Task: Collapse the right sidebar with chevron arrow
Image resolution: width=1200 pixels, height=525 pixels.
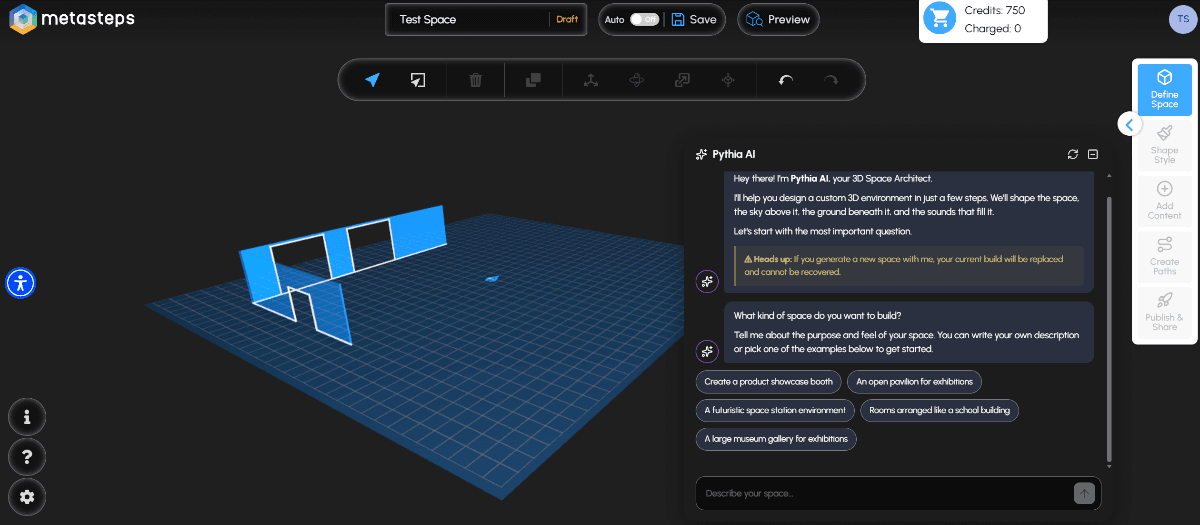Action: (x=1129, y=124)
